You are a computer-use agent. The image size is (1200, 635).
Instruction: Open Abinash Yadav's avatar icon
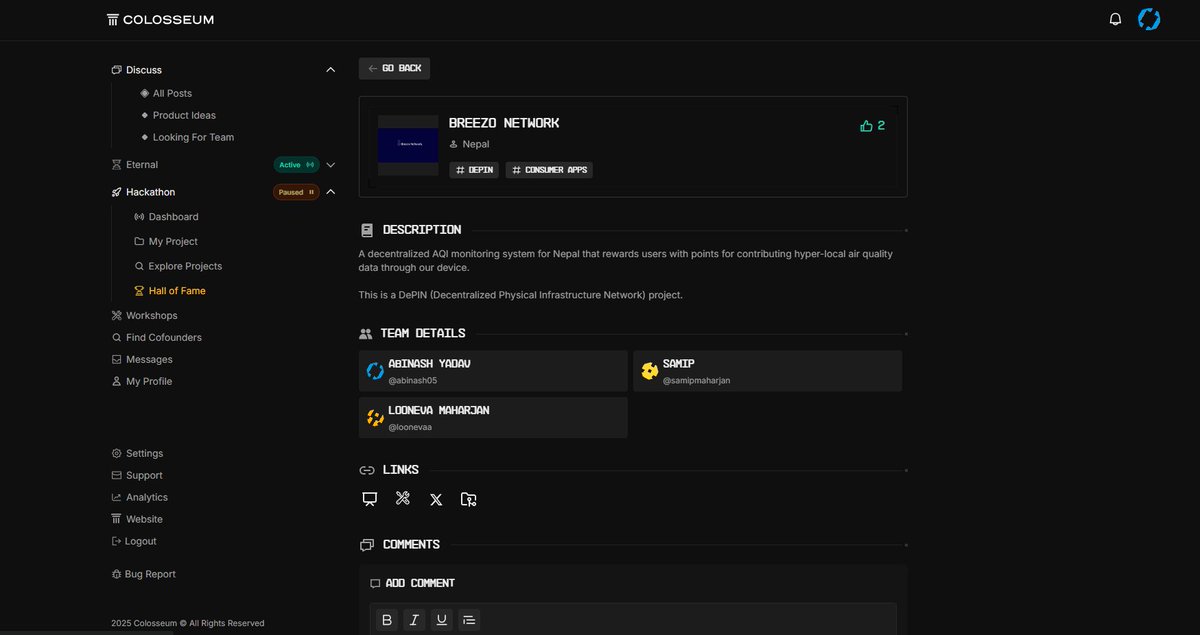click(x=375, y=371)
